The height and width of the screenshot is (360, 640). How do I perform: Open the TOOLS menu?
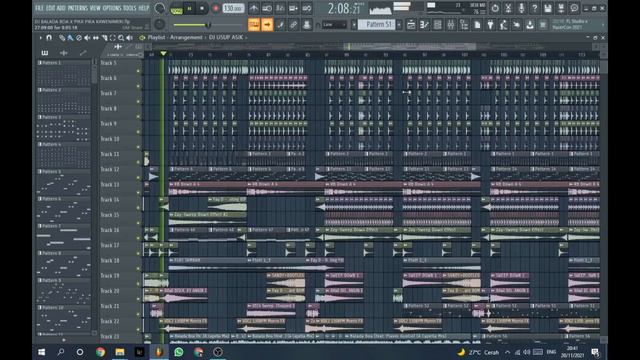click(x=130, y=8)
